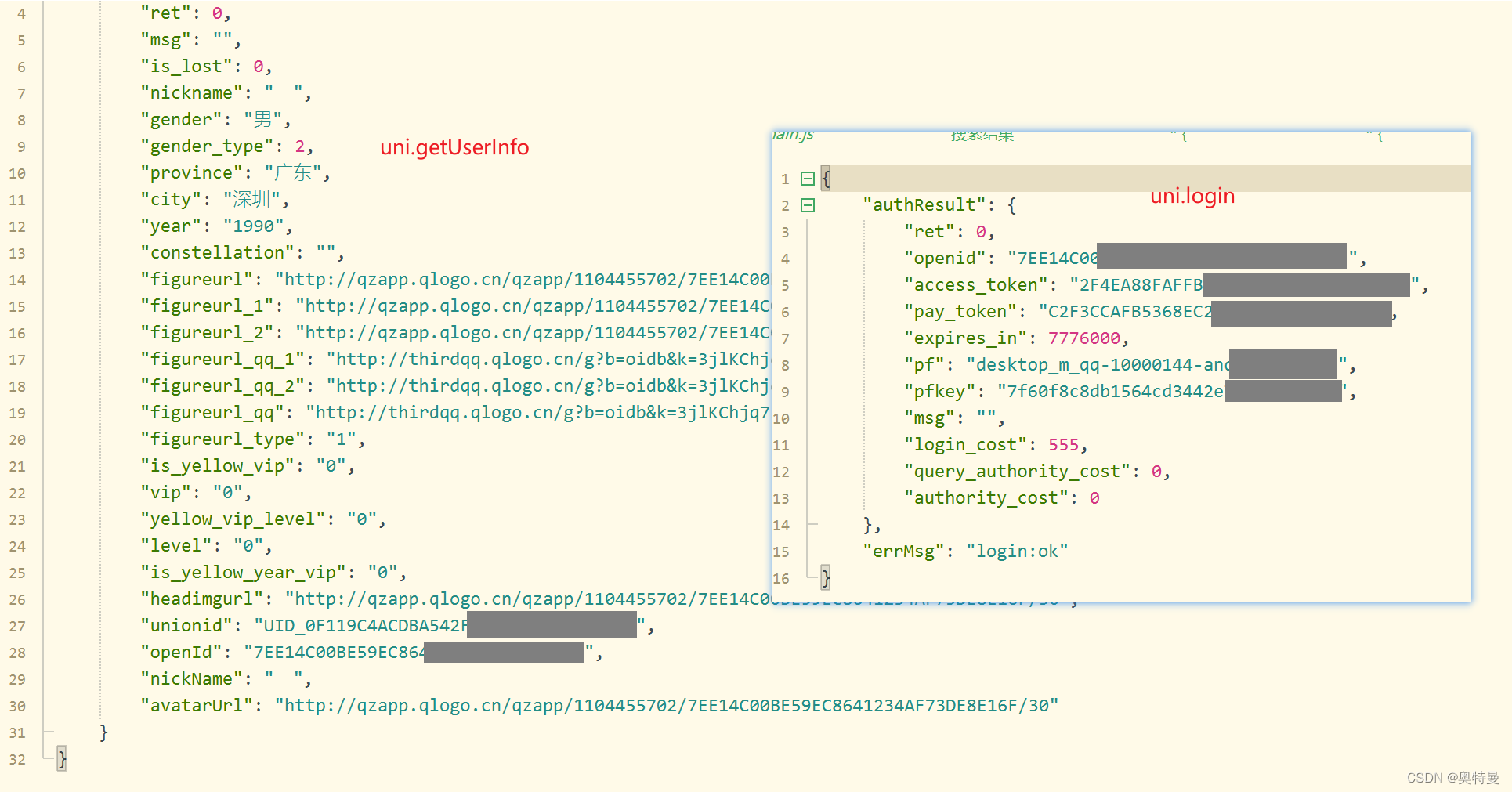Click the "is_yellow_vip": "0" line
1512x792 pixels.
pos(248,466)
